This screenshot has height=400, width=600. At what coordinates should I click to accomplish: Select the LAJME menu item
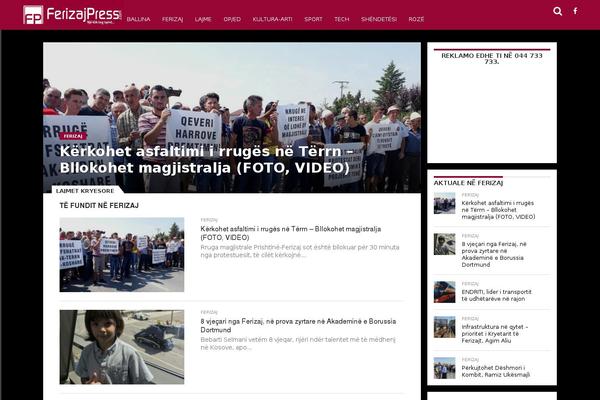pyautogui.click(x=203, y=19)
